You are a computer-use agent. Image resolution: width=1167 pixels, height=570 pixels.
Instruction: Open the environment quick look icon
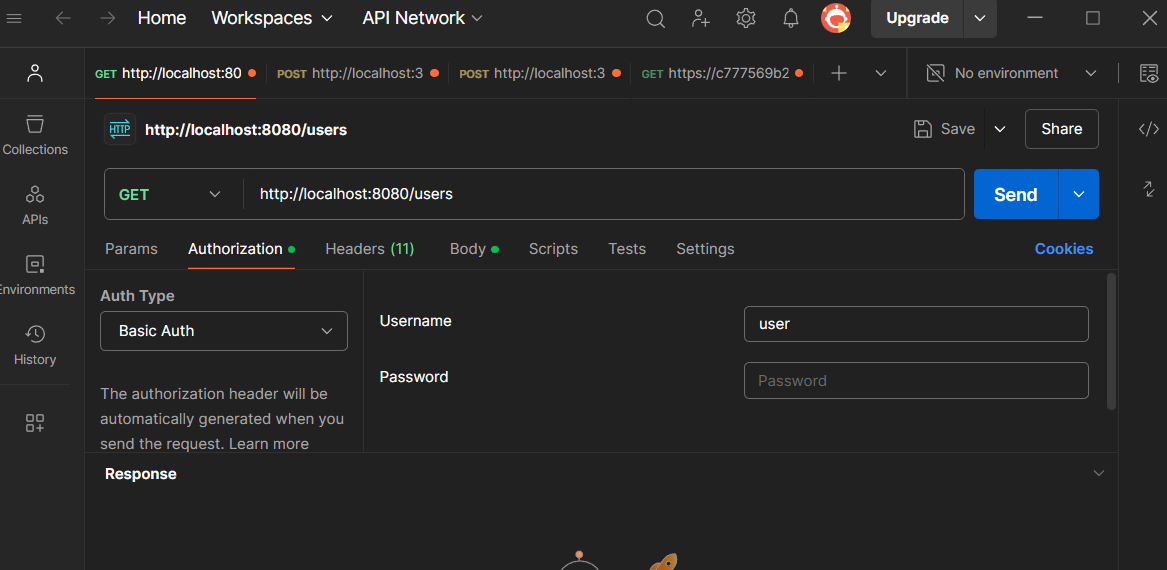[1149, 73]
